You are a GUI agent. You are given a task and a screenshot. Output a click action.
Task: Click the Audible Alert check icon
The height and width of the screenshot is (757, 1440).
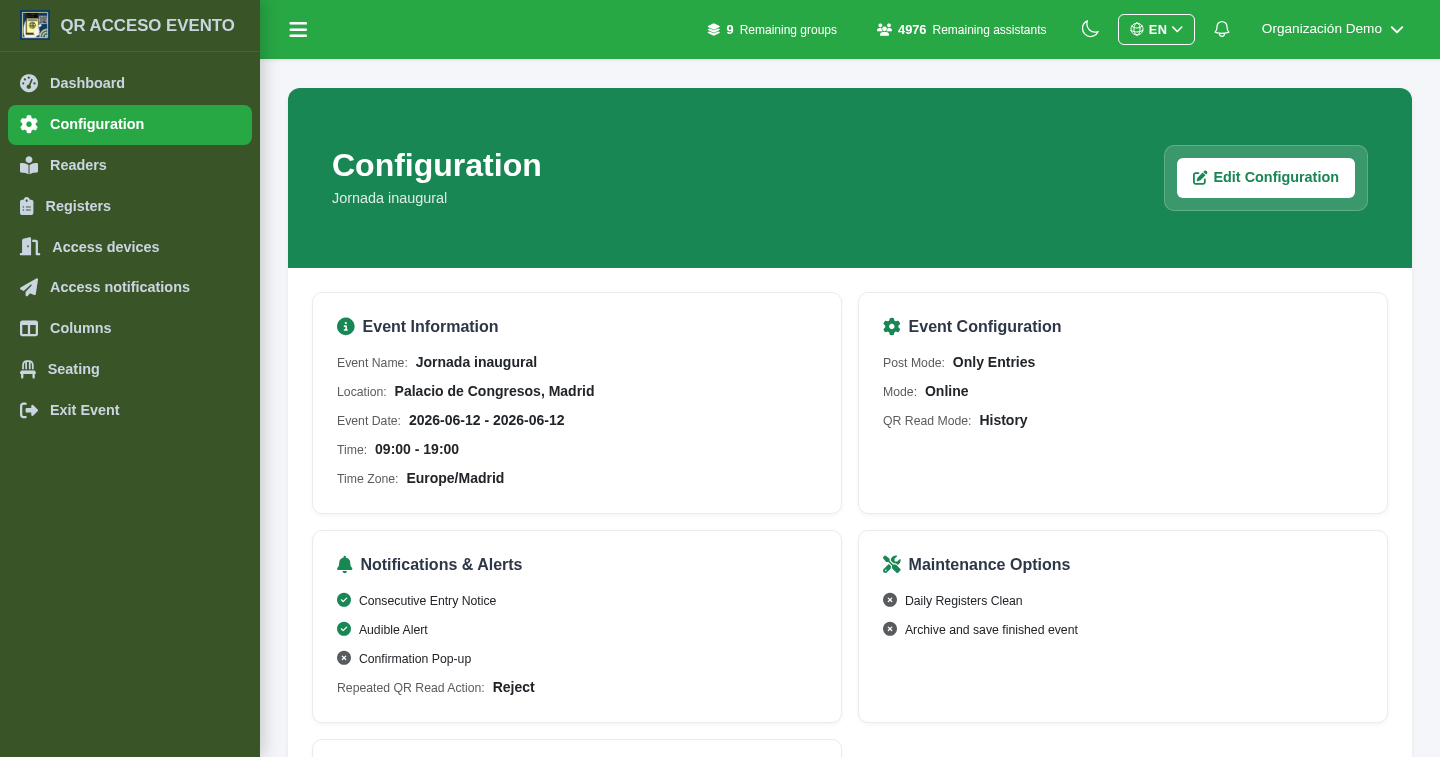tap(344, 629)
